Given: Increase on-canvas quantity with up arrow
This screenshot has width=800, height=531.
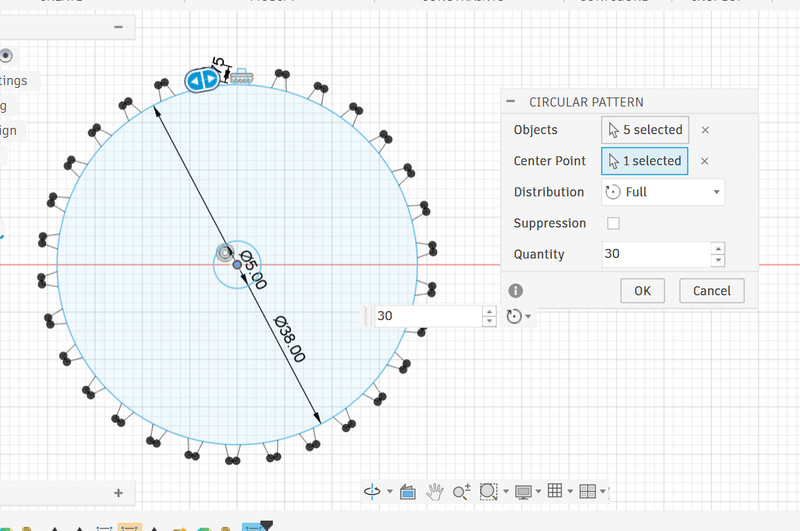Looking at the screenshot, I should point(489,311).
